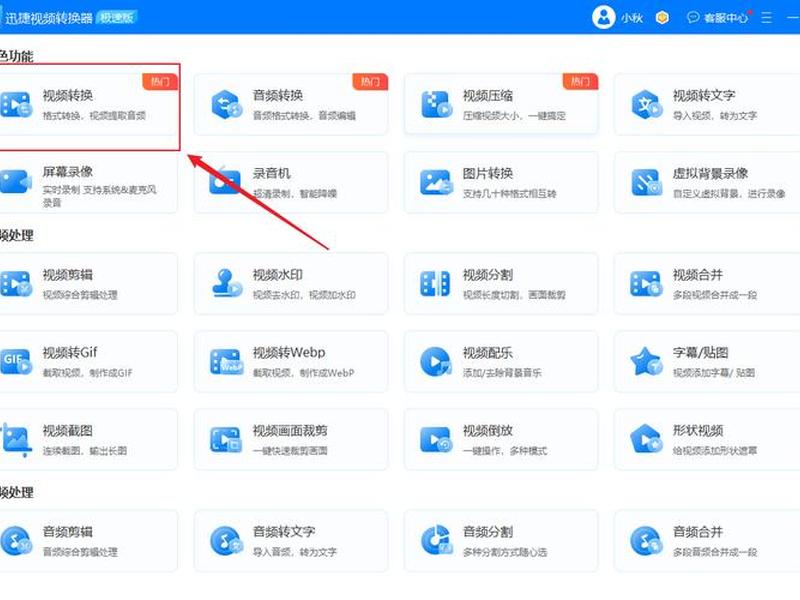Click the 视频转Gif title text
This screenshot has height=600, width=800.
coord(70,353)
